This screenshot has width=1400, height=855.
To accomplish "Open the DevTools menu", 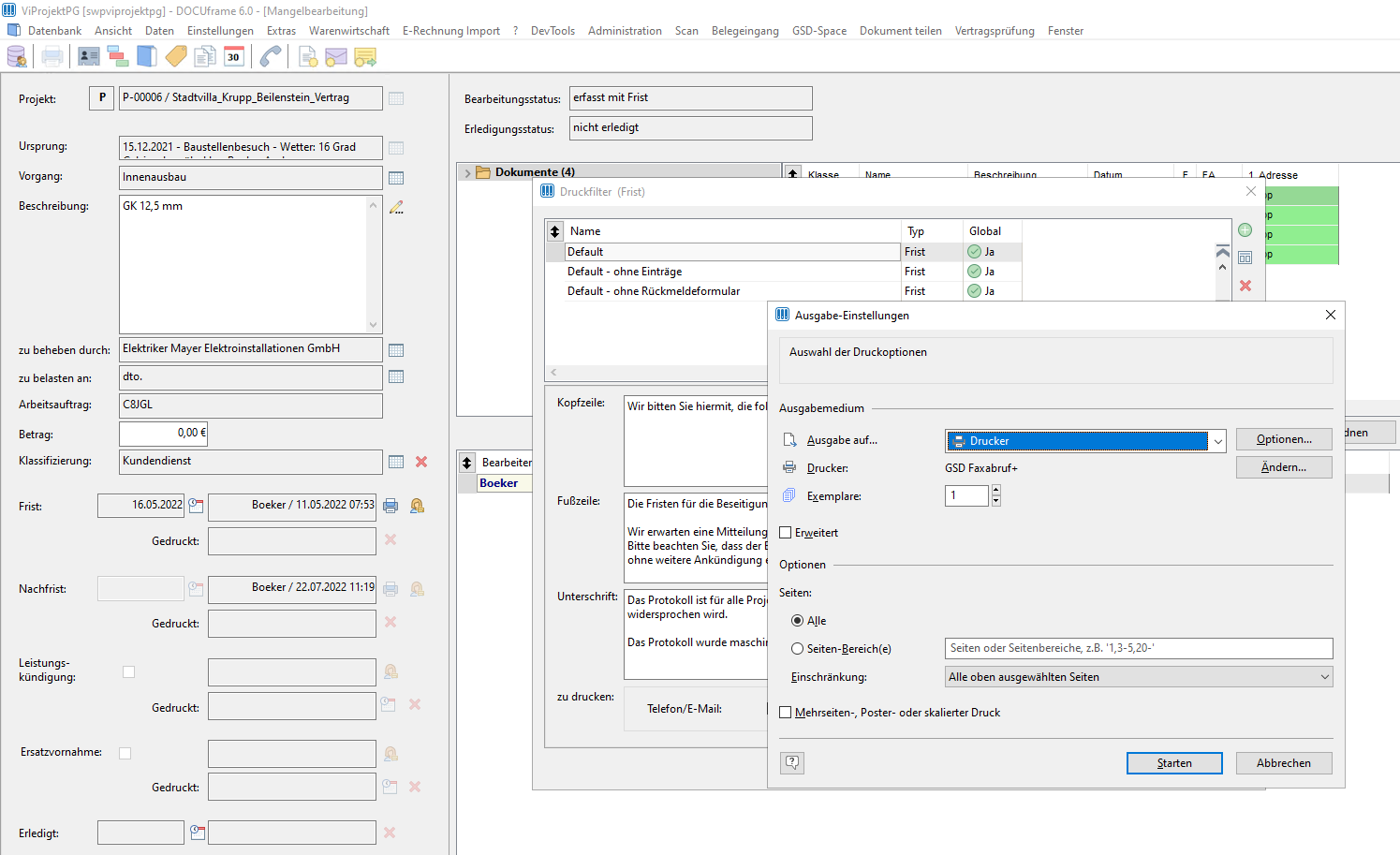I will pos(553,31).
